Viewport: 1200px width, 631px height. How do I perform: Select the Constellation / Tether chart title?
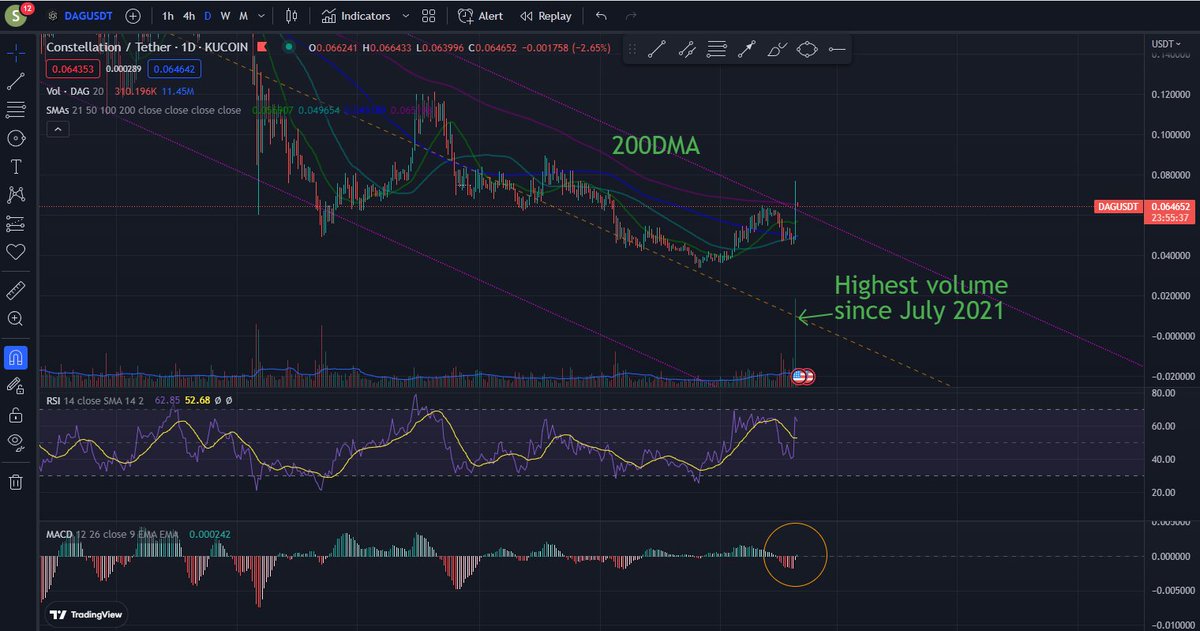(x=149, y=46)
